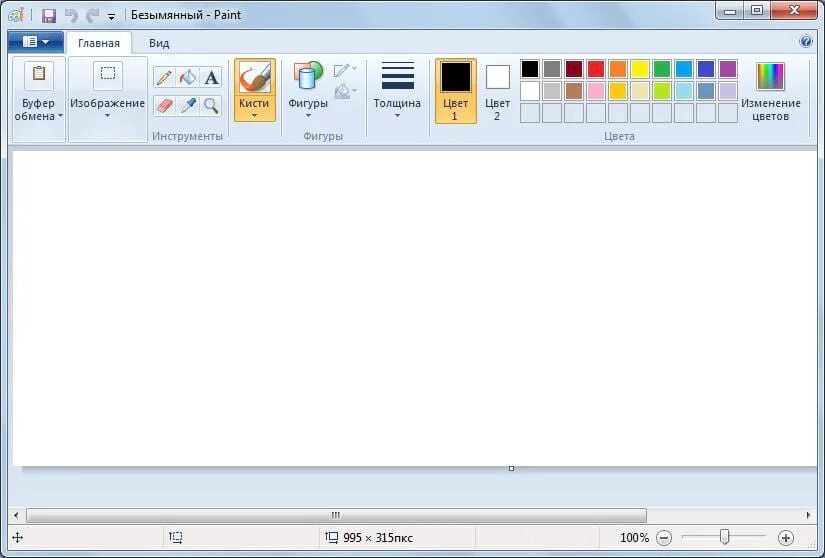This screenshot has width=825, height=558.
Task: Switch to the Вид tab
Action: (x=159, y=43)
